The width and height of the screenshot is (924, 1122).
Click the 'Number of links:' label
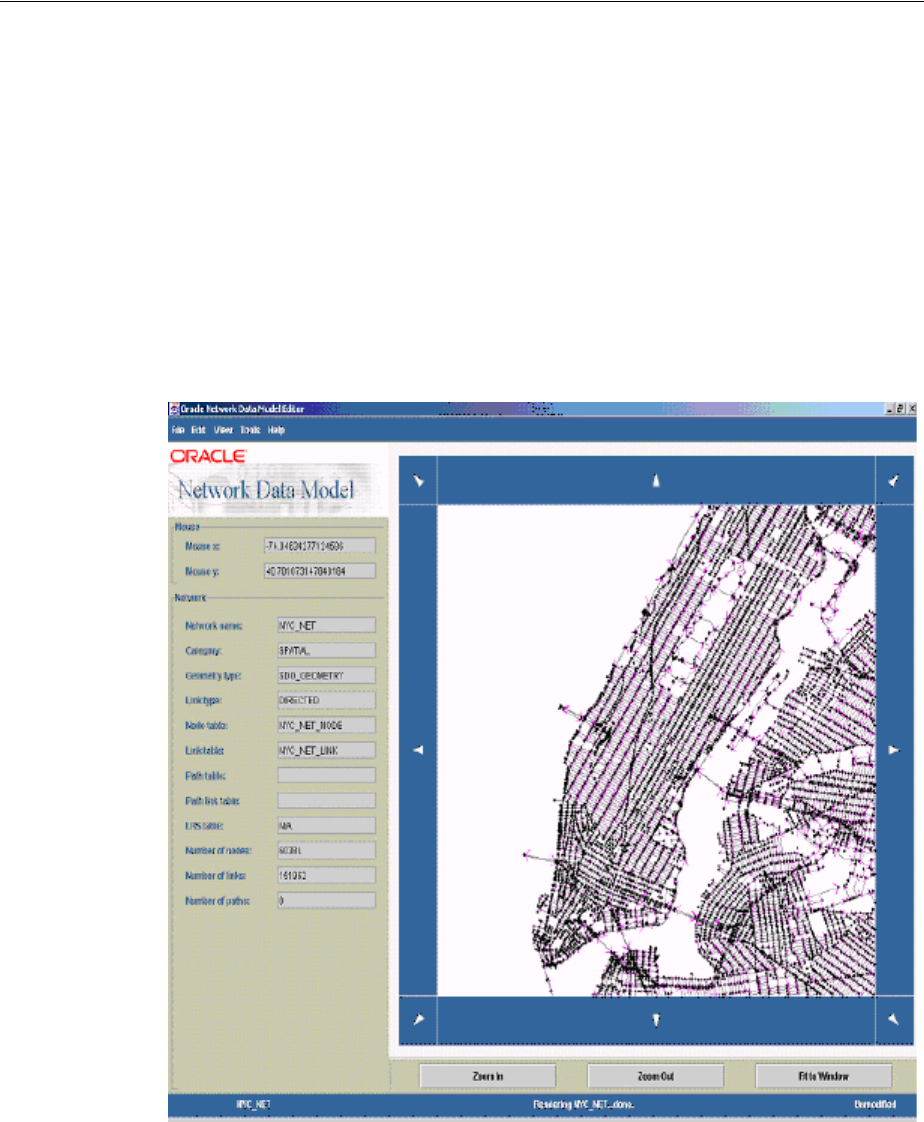click(x=215, y=876)
